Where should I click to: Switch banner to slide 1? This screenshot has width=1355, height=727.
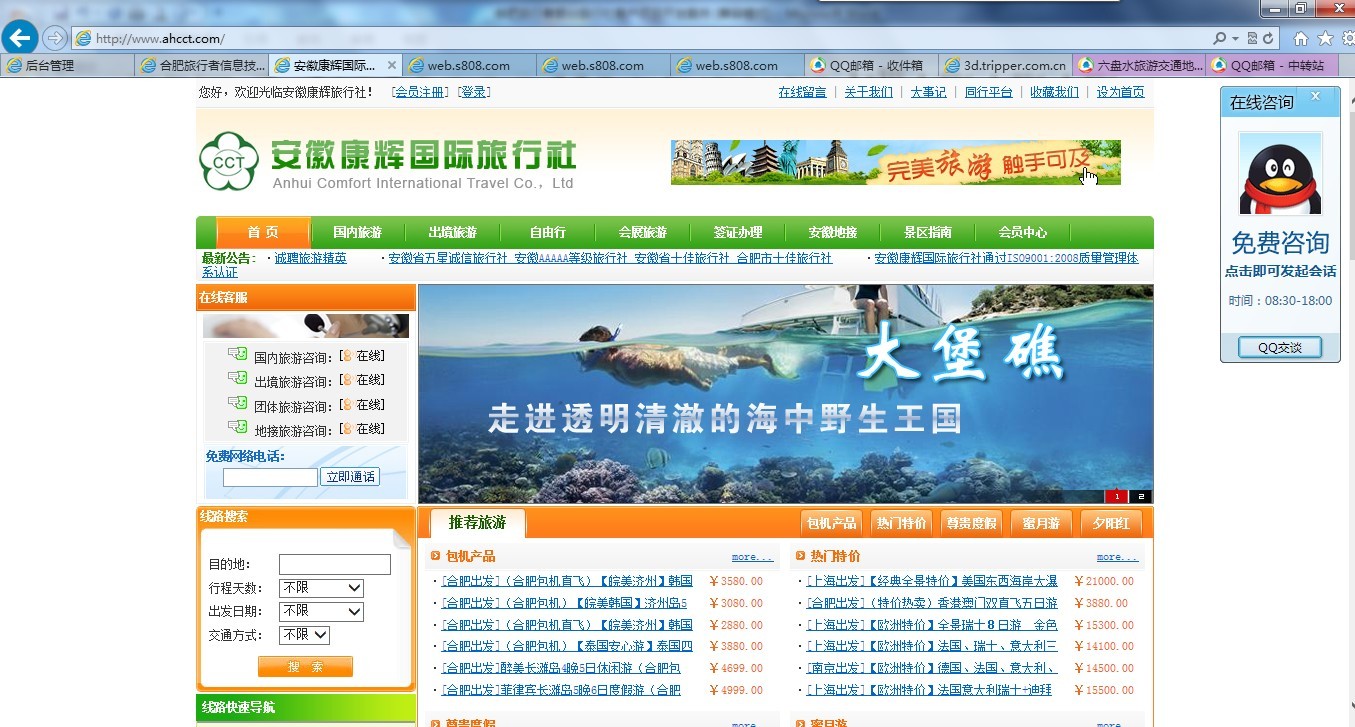click(x=1117, y=496)
